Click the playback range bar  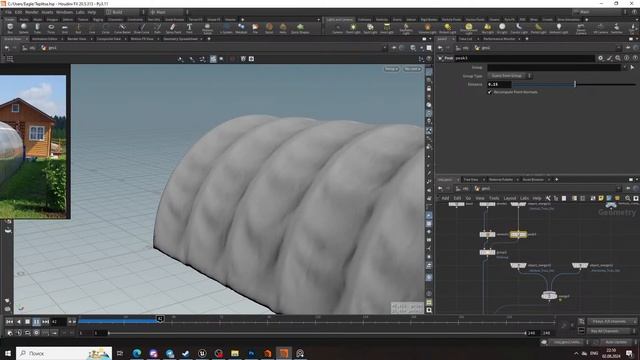[317, 333]
